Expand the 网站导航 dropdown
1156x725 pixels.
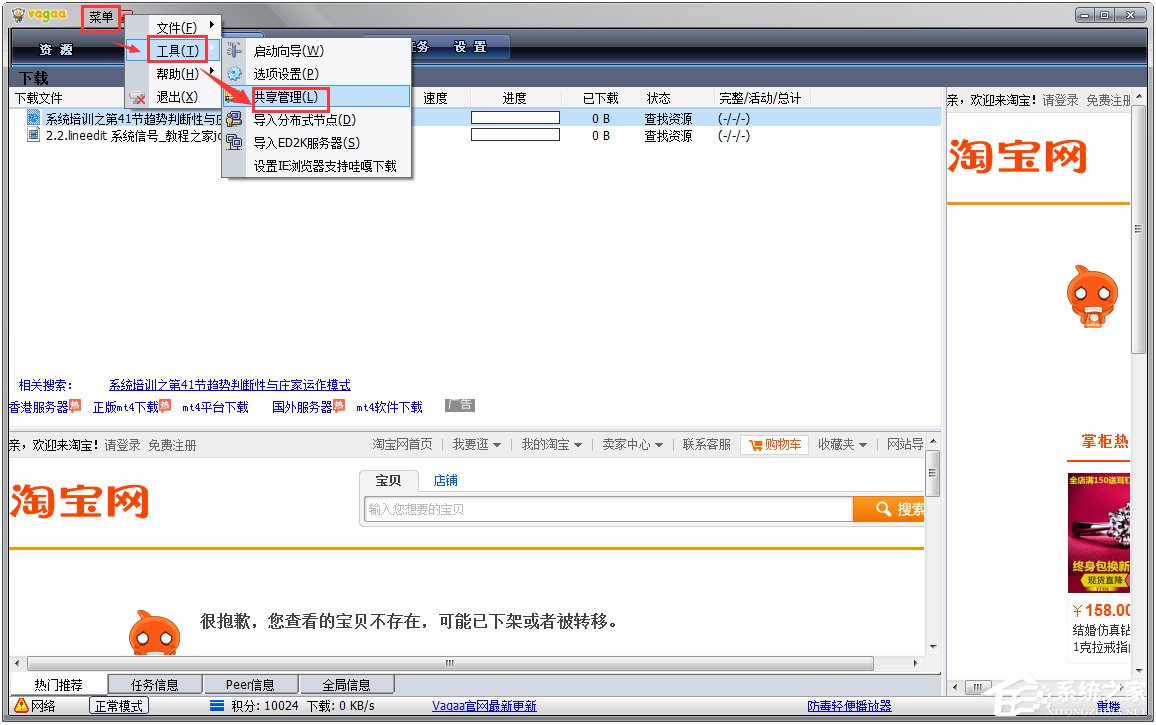[905, 444]
